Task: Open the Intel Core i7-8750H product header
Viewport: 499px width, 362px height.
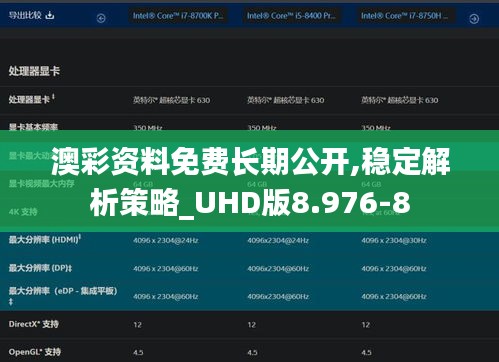Action: (406, 16)
